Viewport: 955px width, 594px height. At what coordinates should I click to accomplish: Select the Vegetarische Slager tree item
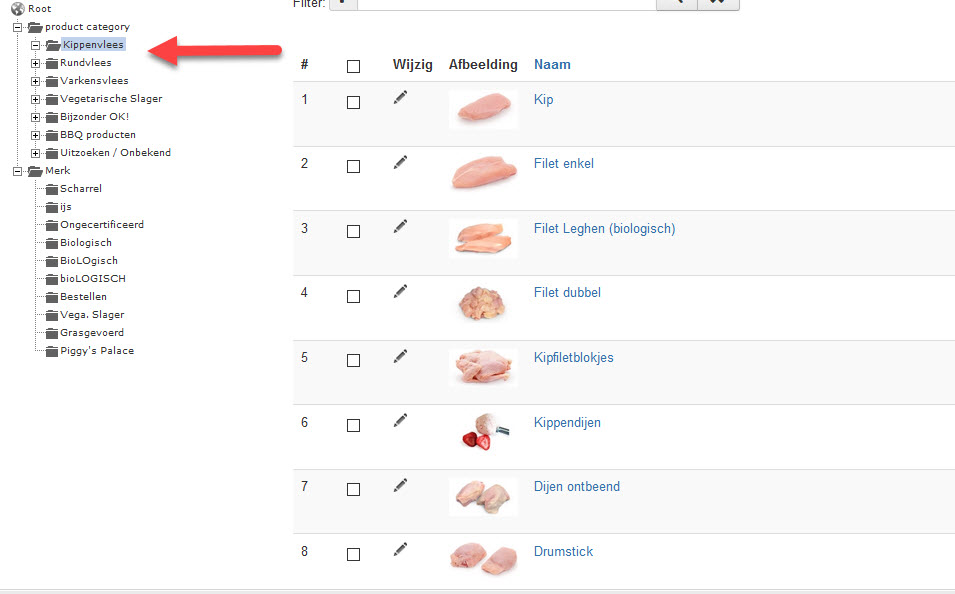click(111, 99)
